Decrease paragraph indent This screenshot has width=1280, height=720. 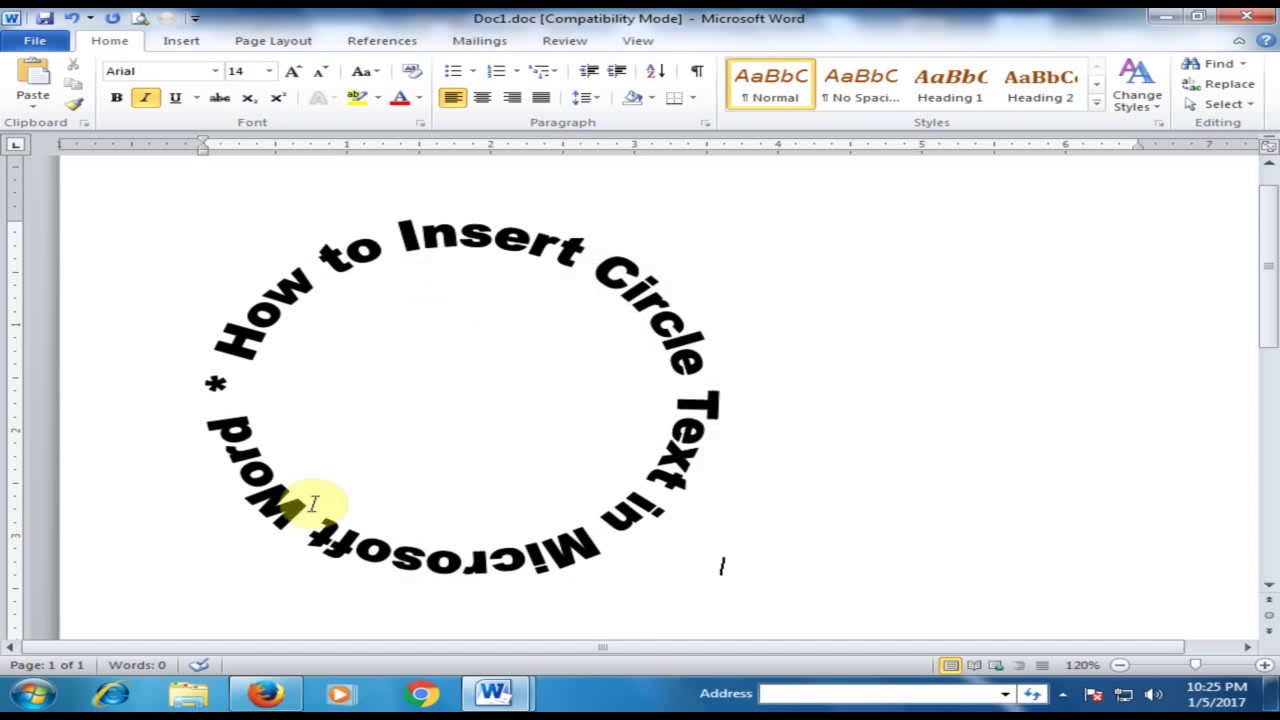click(589, 71)
